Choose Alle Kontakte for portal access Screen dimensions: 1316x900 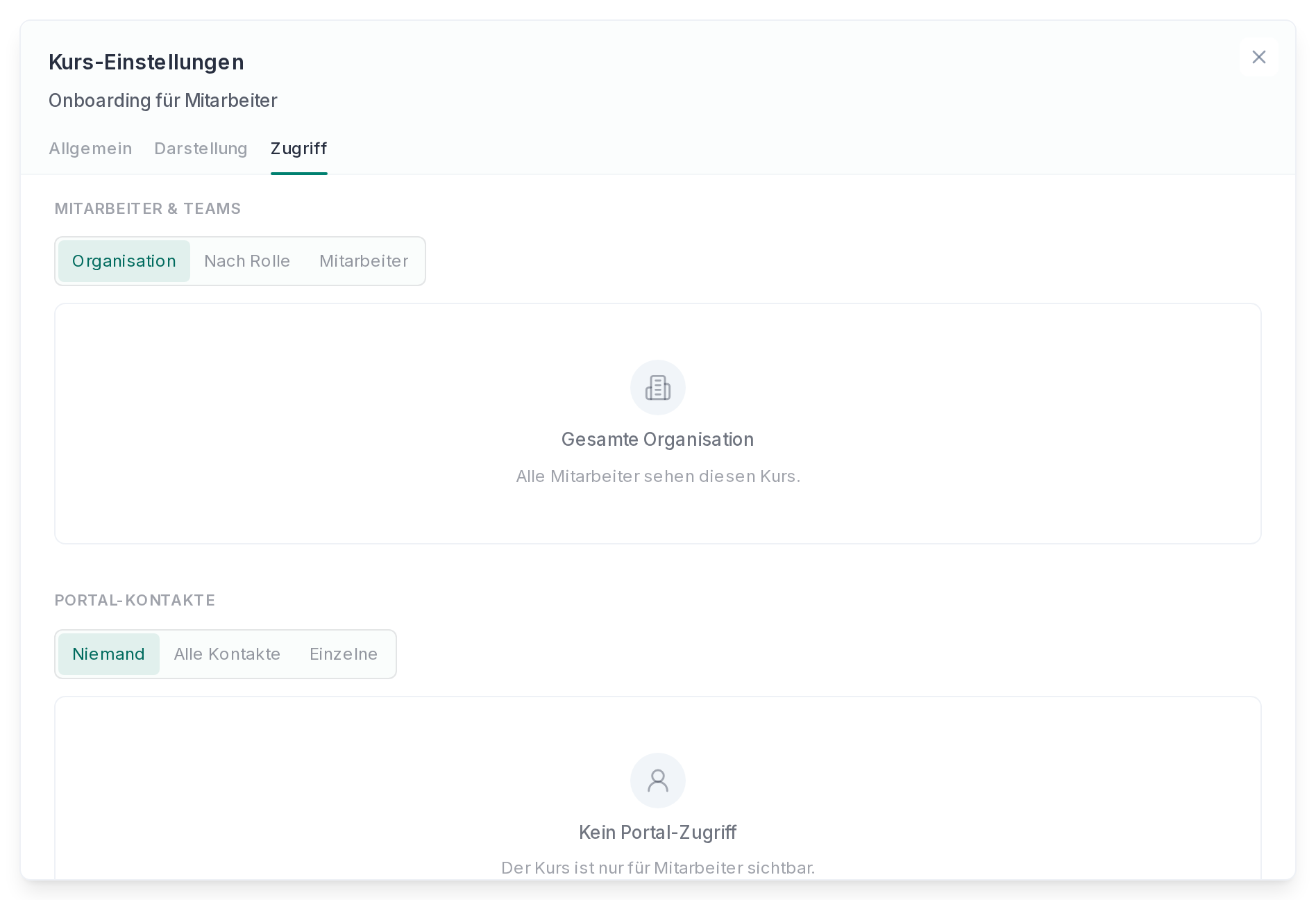click(x=227, y=654)
